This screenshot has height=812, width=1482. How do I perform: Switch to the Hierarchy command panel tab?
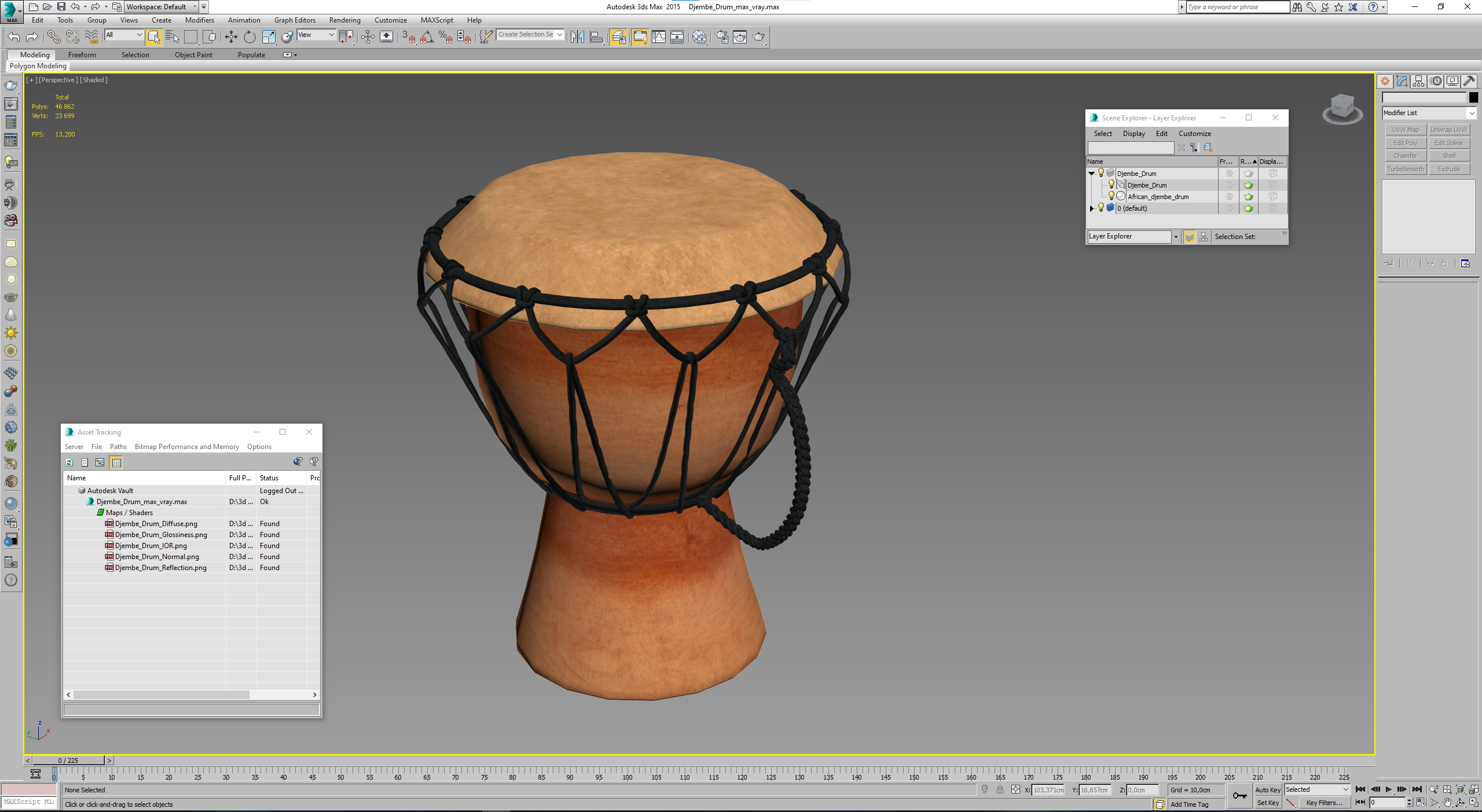1418,81
